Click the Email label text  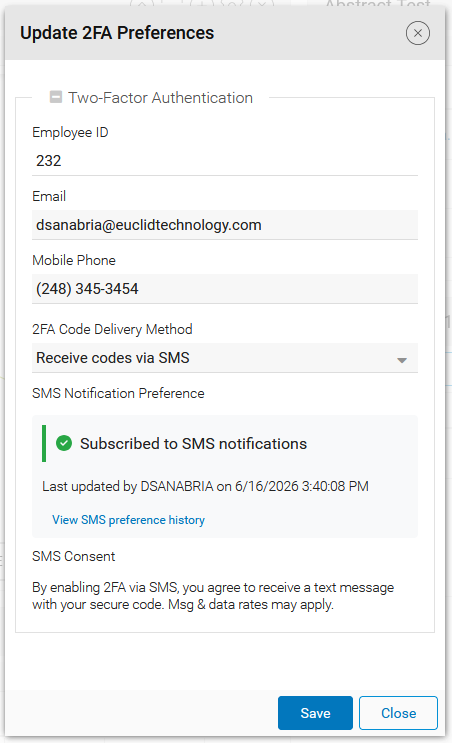pyautogui.click(x=49, y=196)
